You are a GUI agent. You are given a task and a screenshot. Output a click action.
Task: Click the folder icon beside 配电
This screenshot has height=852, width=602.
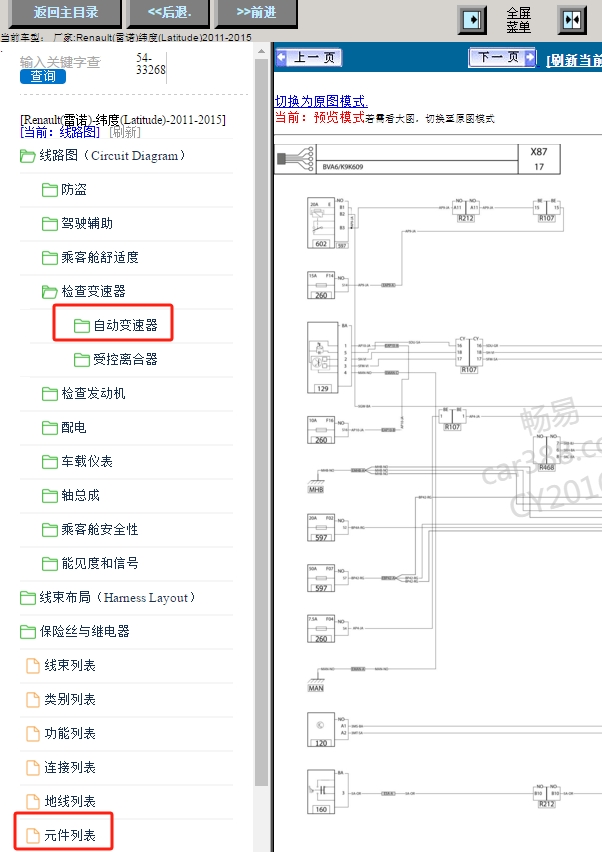click(x=49, y=427)
